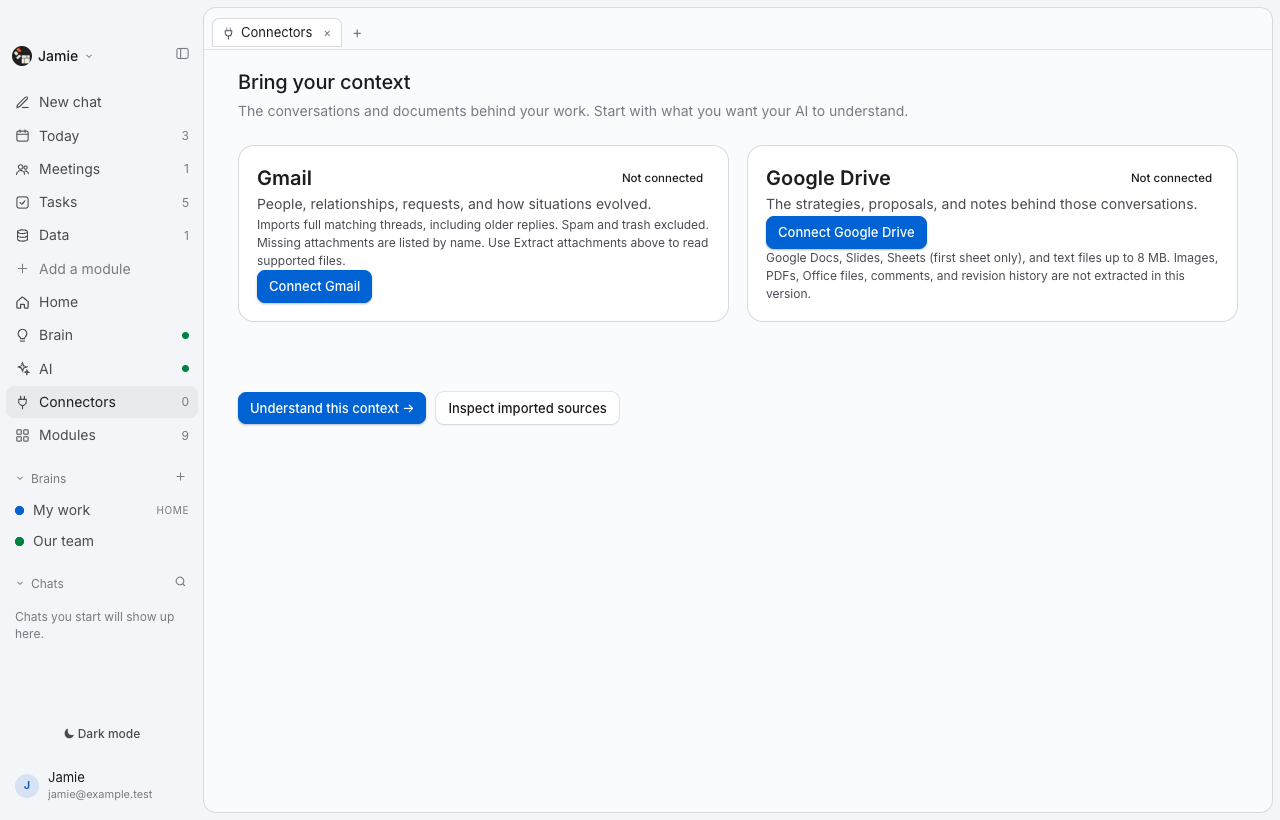The width and height of the screenshot is (1280, 820).
Task: Open the Jamie workspace dropdown chevron
Action: pos(89,56)
